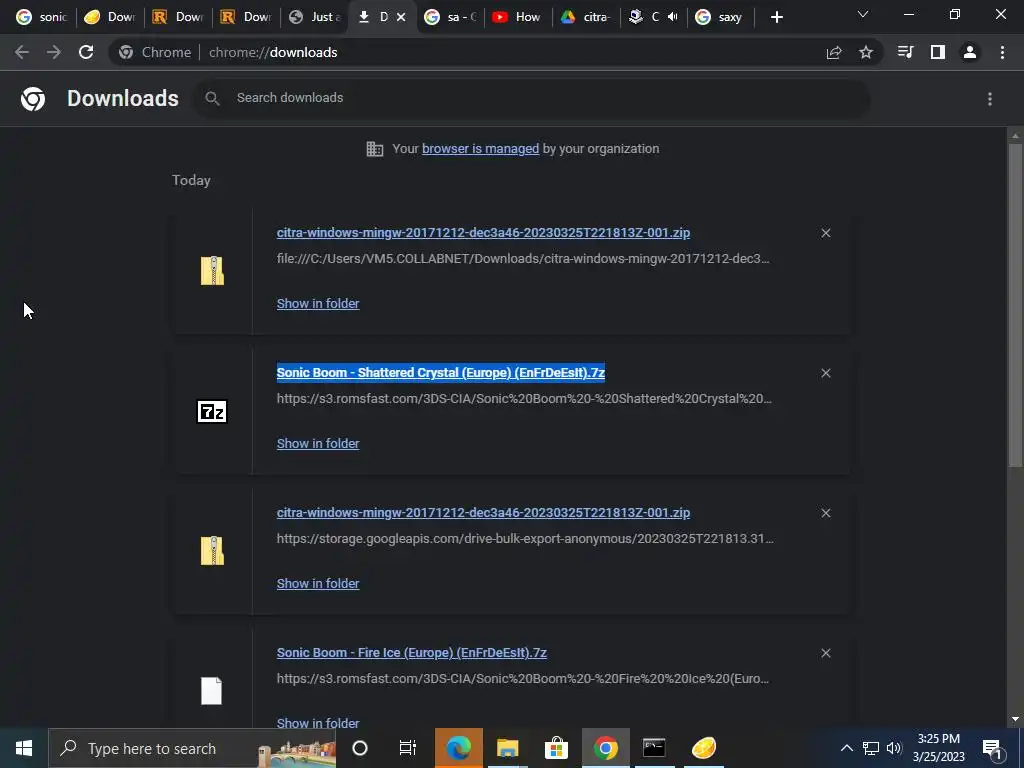Open Chrome profile avatar
The image size is (1024, 768).
coord(970,52)
